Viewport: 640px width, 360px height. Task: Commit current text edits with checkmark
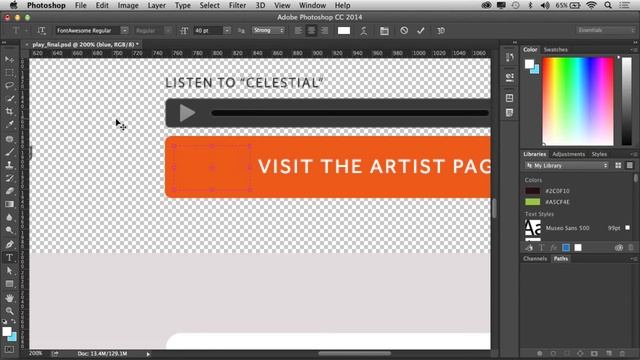coord(421,31)
